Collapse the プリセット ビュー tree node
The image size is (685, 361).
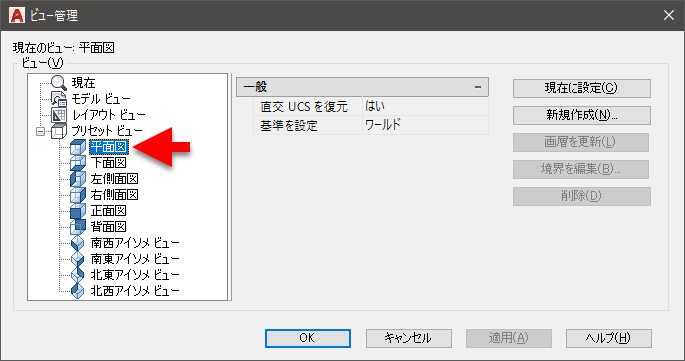click(x=41, y=131)
